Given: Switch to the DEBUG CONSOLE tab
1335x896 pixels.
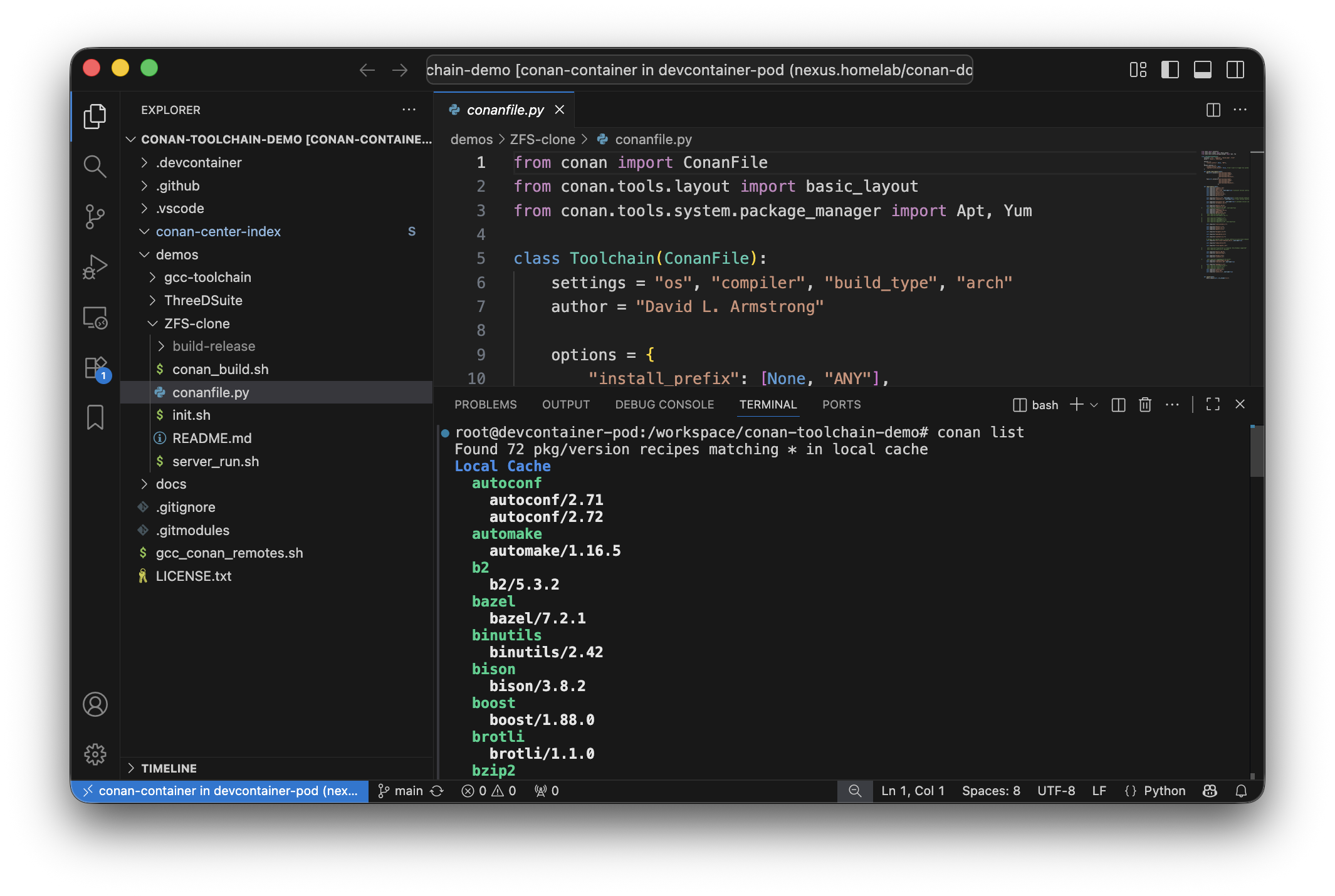Looking at the screenshot, I should [x=664, y=405].
